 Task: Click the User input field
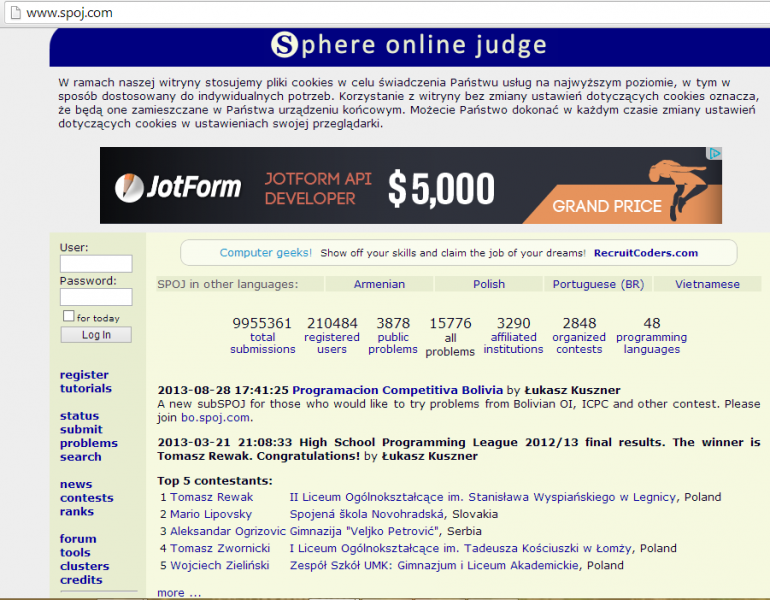click(96, 264)
